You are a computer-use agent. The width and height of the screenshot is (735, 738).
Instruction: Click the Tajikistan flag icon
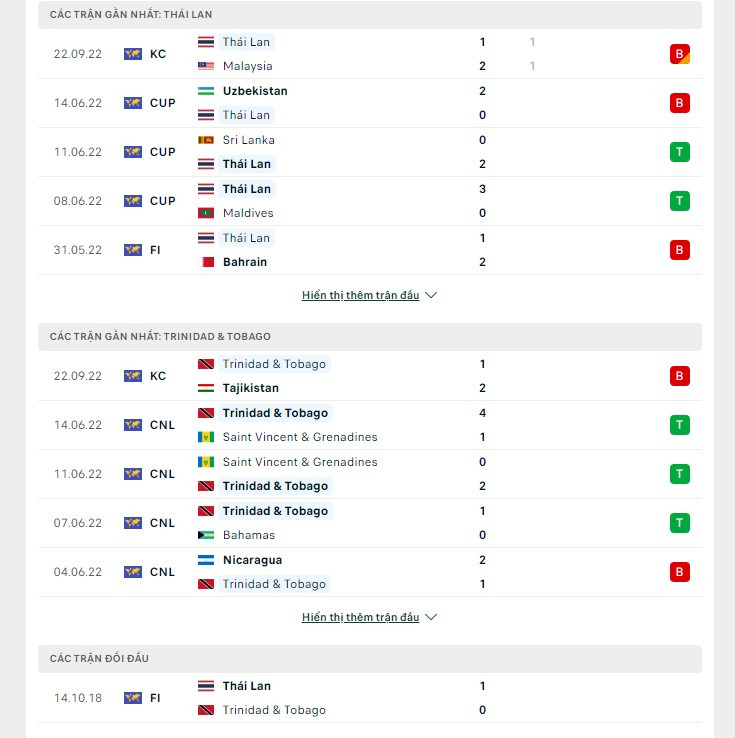click(205, 388)
